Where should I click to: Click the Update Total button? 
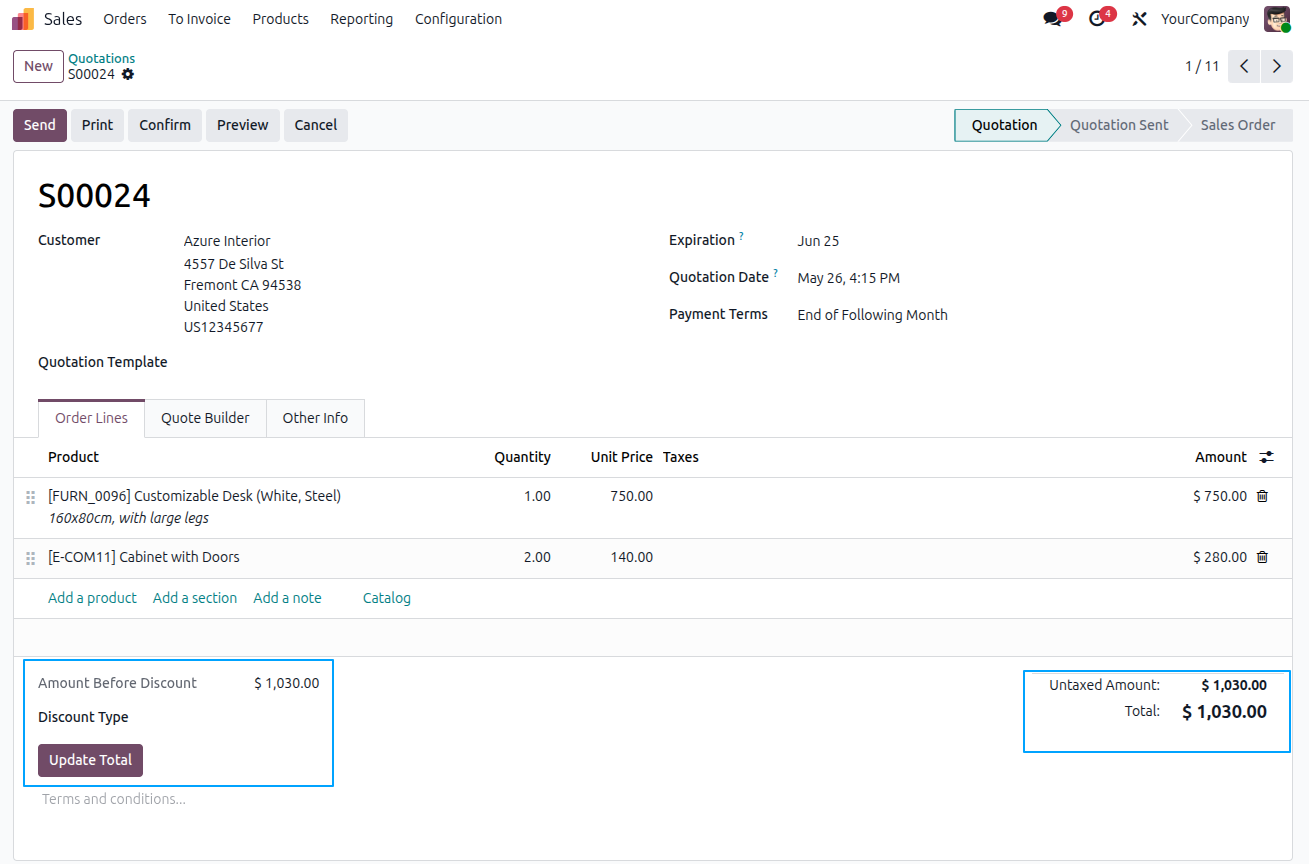tap(91, 760)
